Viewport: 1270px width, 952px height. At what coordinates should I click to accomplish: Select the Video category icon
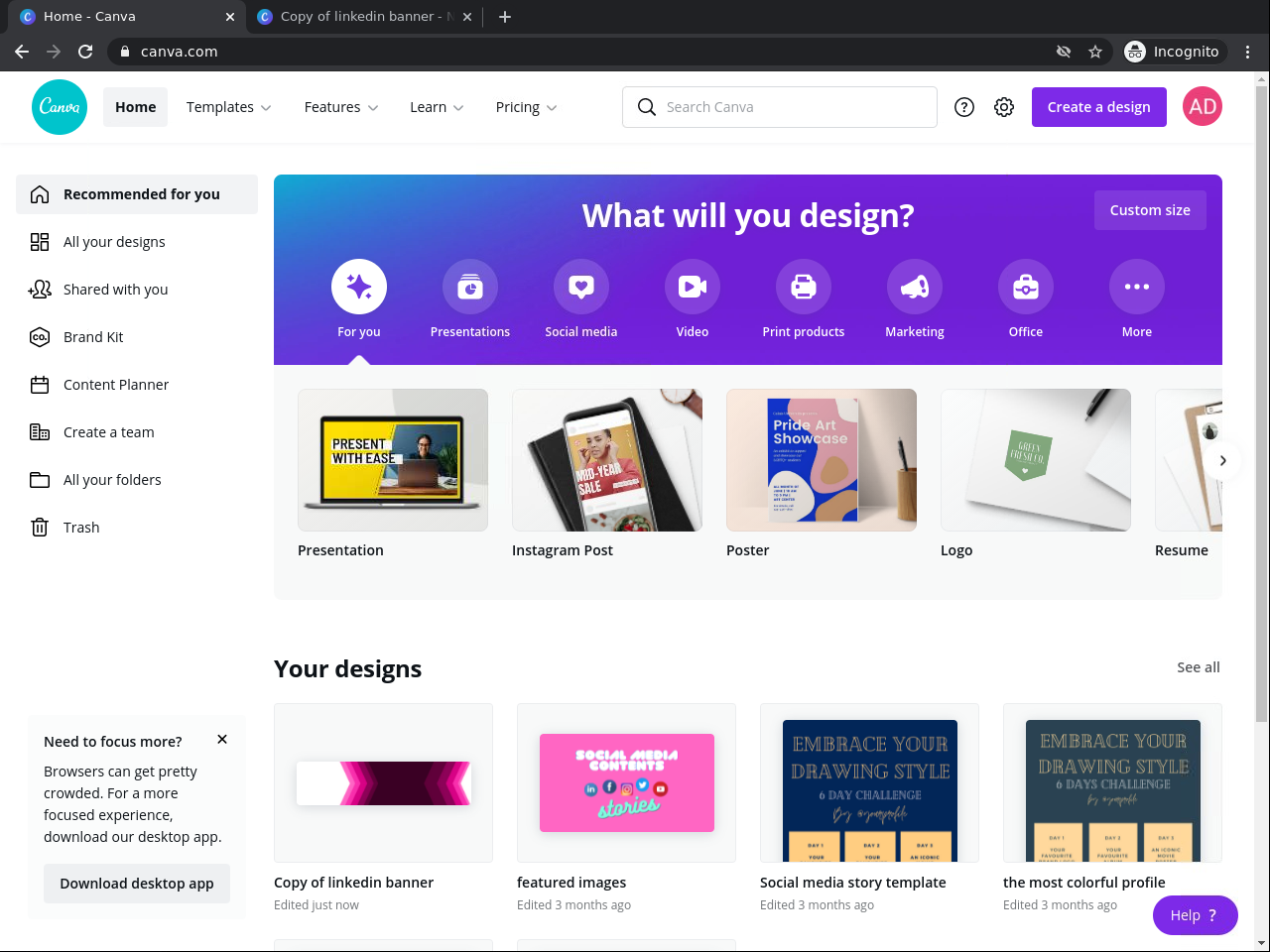click(693, 287)
